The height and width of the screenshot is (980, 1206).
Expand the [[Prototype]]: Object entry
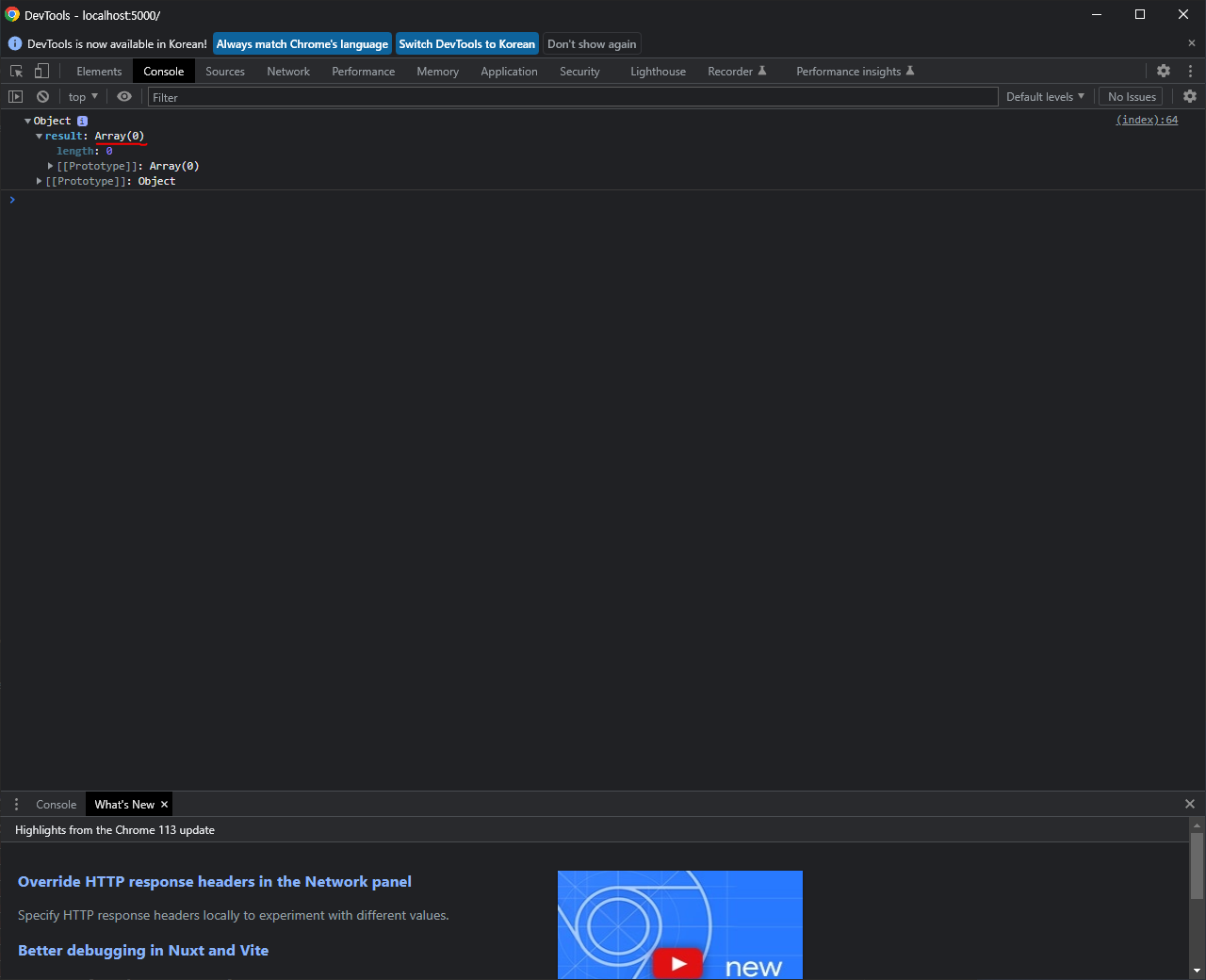pos(39,181)
